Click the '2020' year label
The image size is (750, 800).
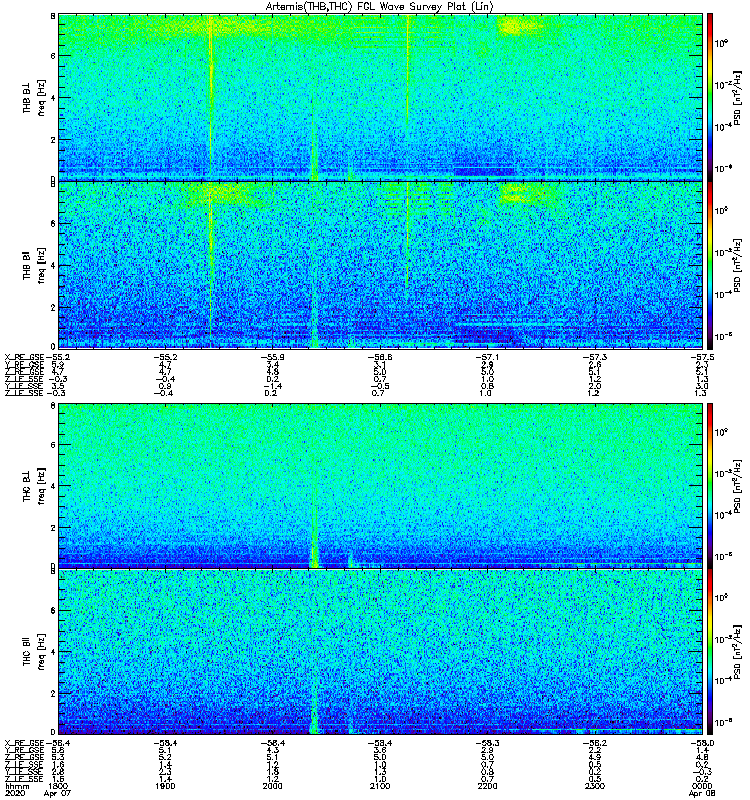point(13,793)
